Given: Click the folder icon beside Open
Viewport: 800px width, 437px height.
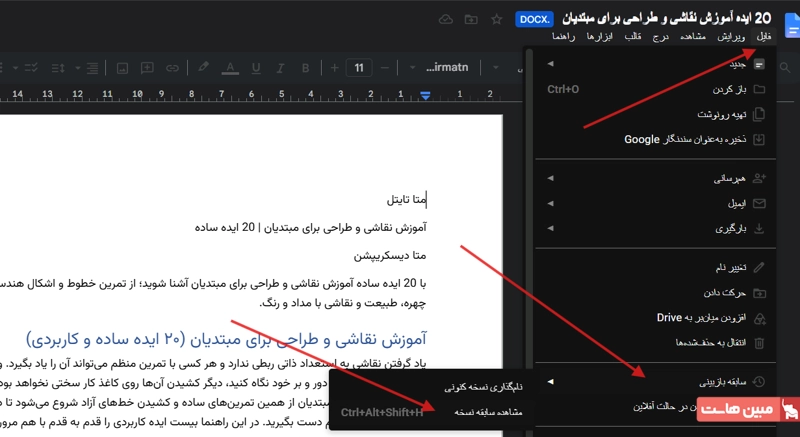Looking at the screenshot, I should [759, 89].
